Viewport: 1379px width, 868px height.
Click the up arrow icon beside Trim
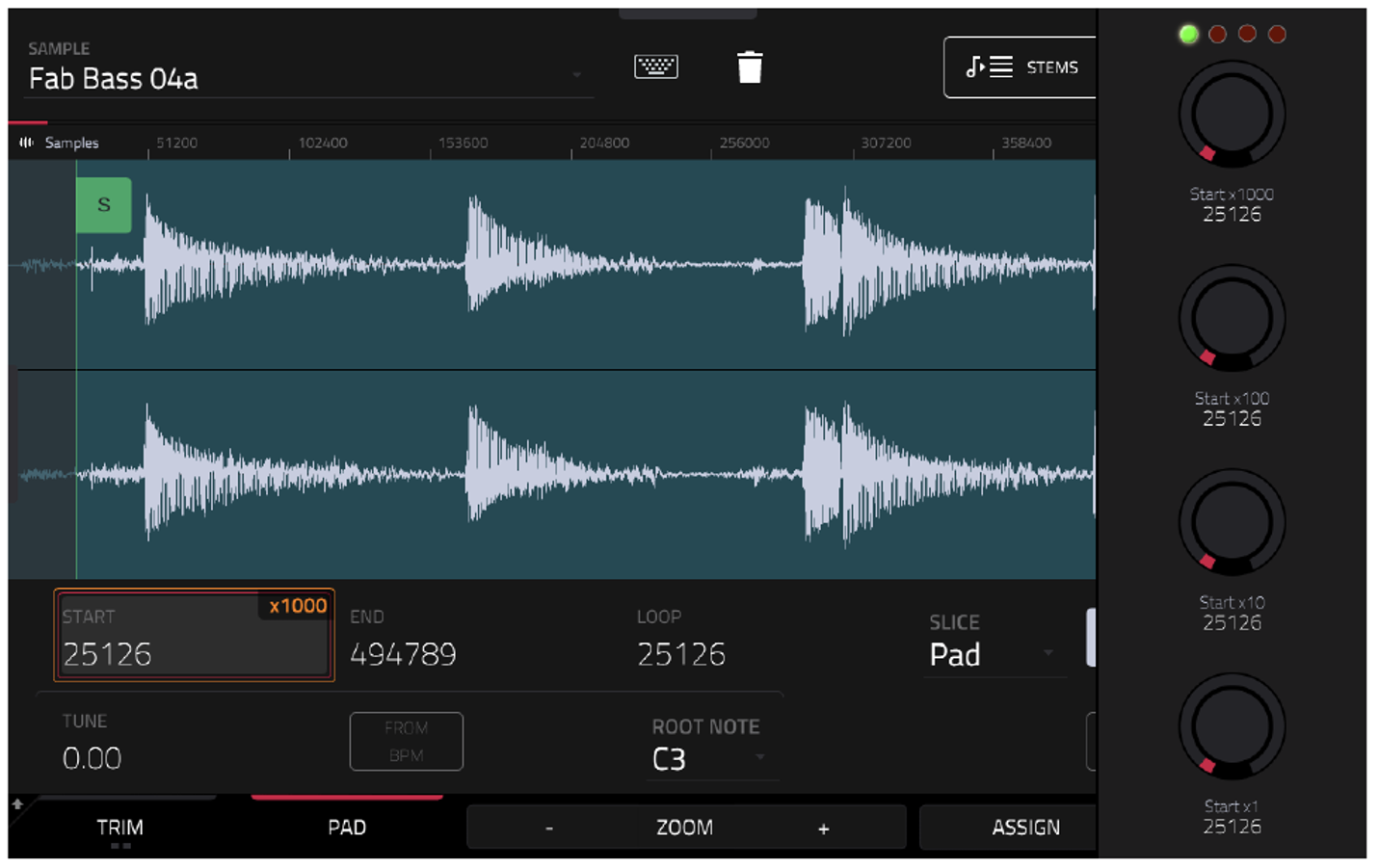tap(17, 804)
